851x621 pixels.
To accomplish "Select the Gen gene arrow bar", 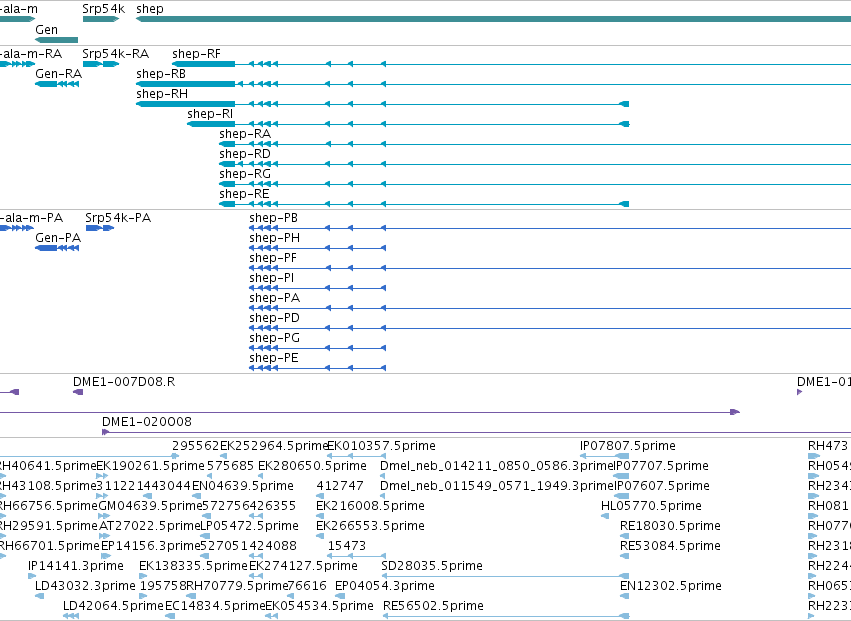I will coord(56,40).
